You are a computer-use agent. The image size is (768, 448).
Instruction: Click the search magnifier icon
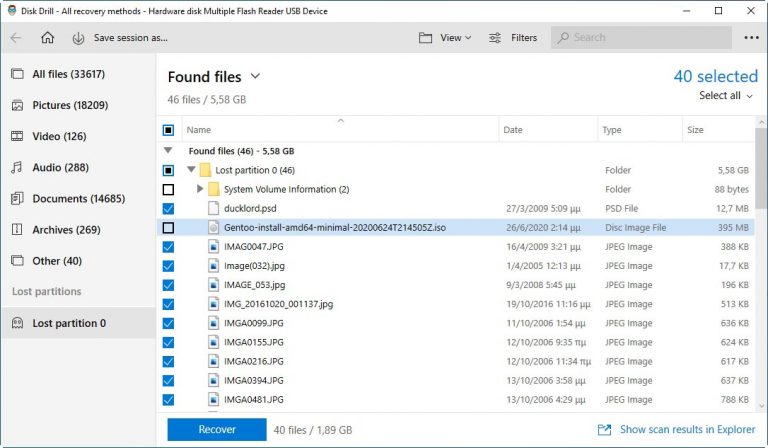tap(563, 38)
